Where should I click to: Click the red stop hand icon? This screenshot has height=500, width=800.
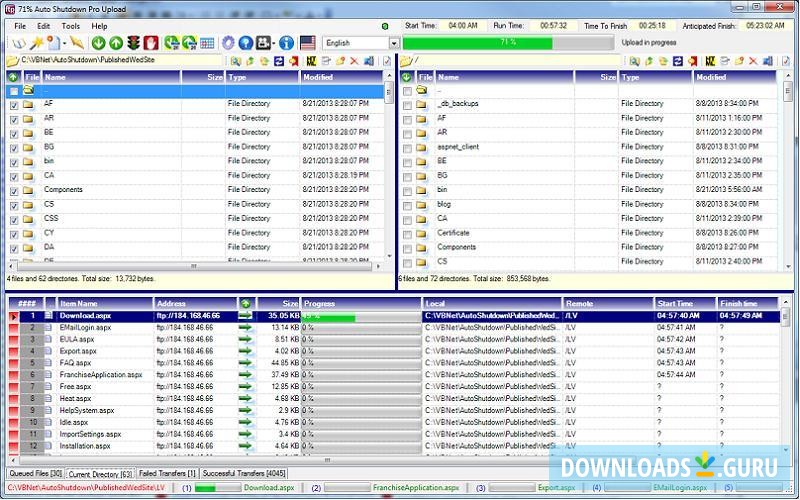(x=151, y=43)
